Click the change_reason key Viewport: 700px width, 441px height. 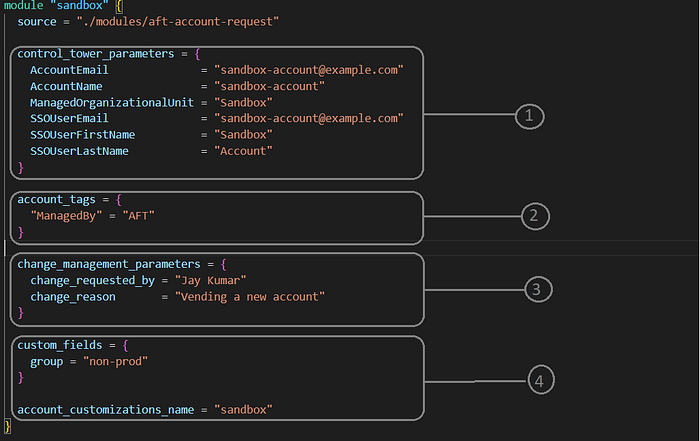(73, 297)
